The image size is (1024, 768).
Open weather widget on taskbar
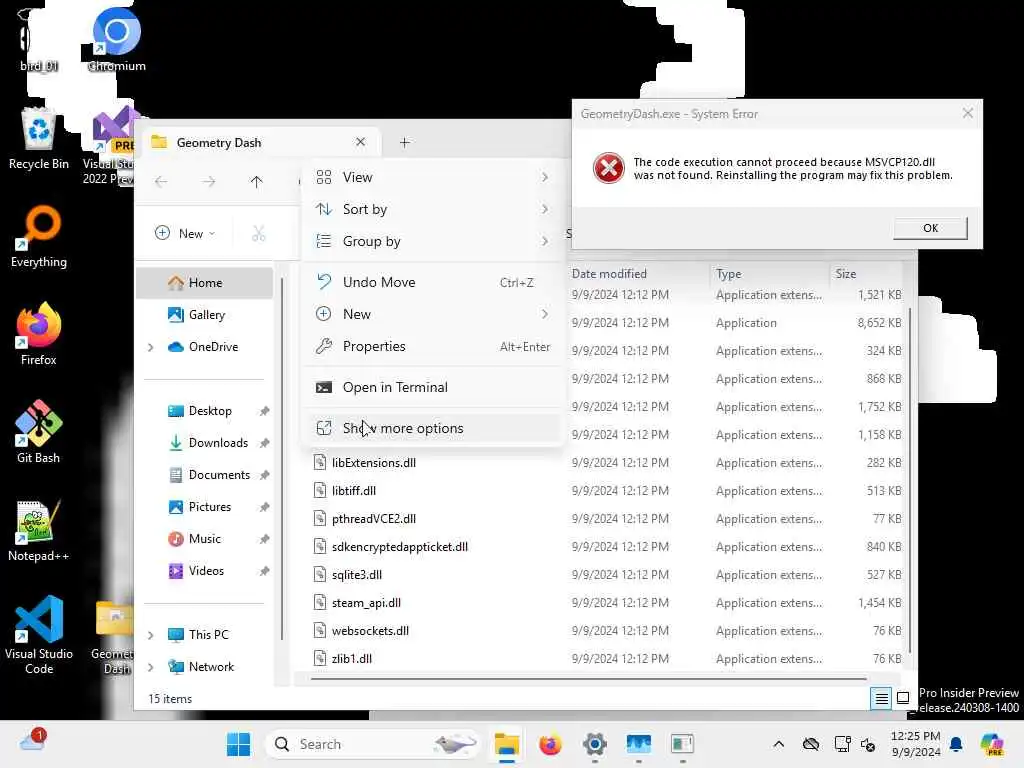[x=32, y=741]
